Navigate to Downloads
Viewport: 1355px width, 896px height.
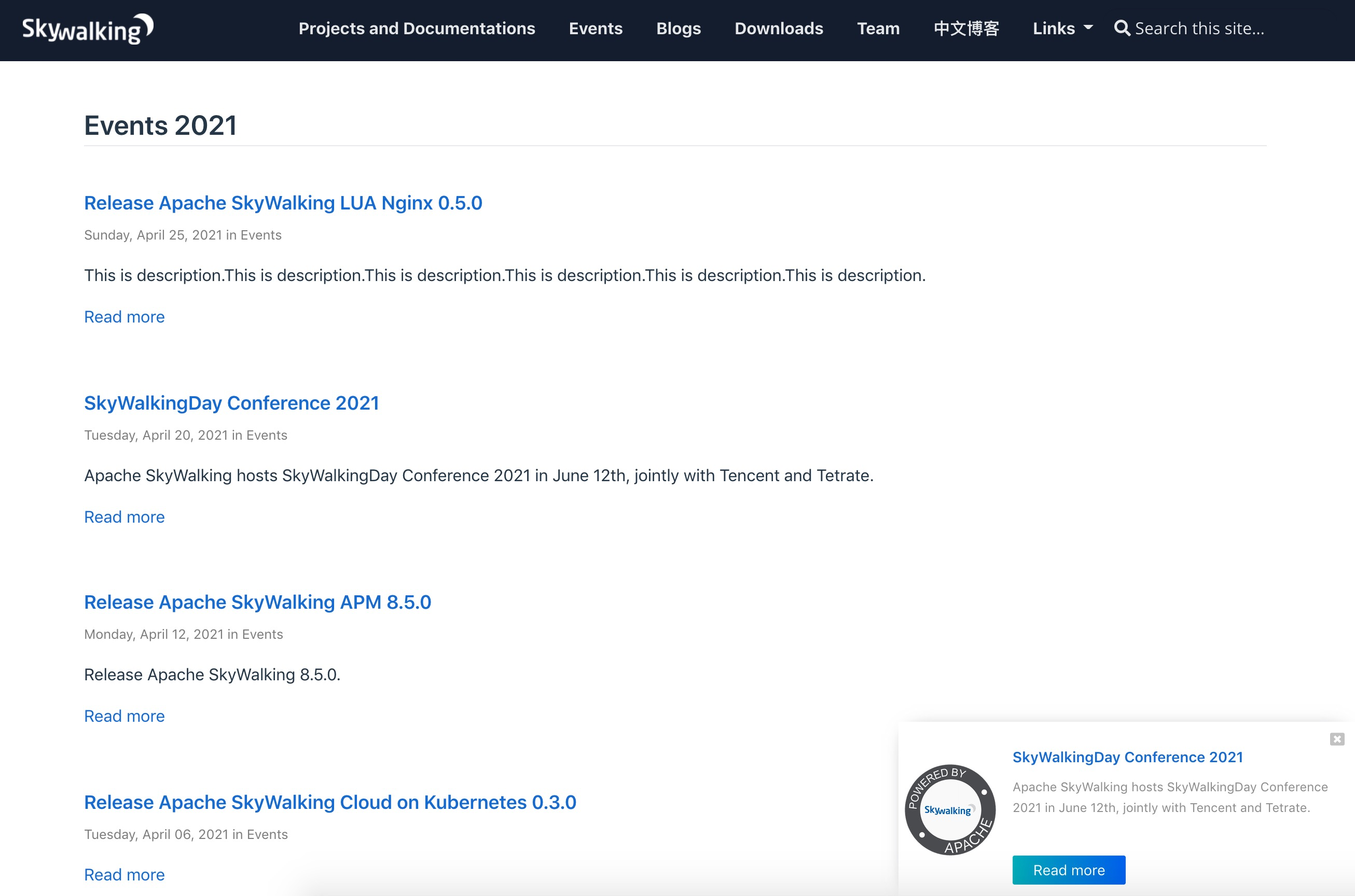click(779, 29)
